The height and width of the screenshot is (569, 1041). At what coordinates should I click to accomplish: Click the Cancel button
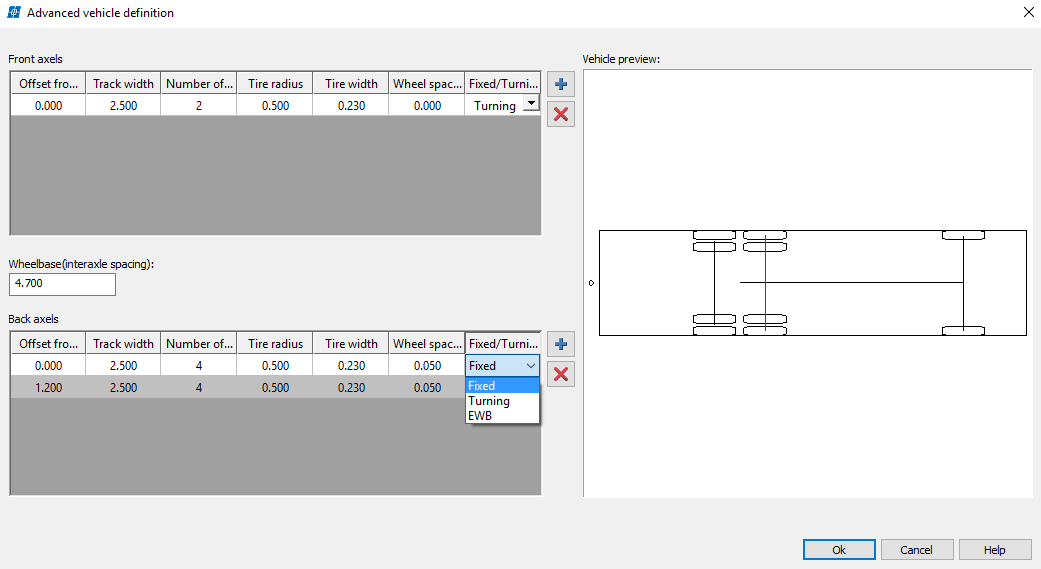tap(916, 550)
